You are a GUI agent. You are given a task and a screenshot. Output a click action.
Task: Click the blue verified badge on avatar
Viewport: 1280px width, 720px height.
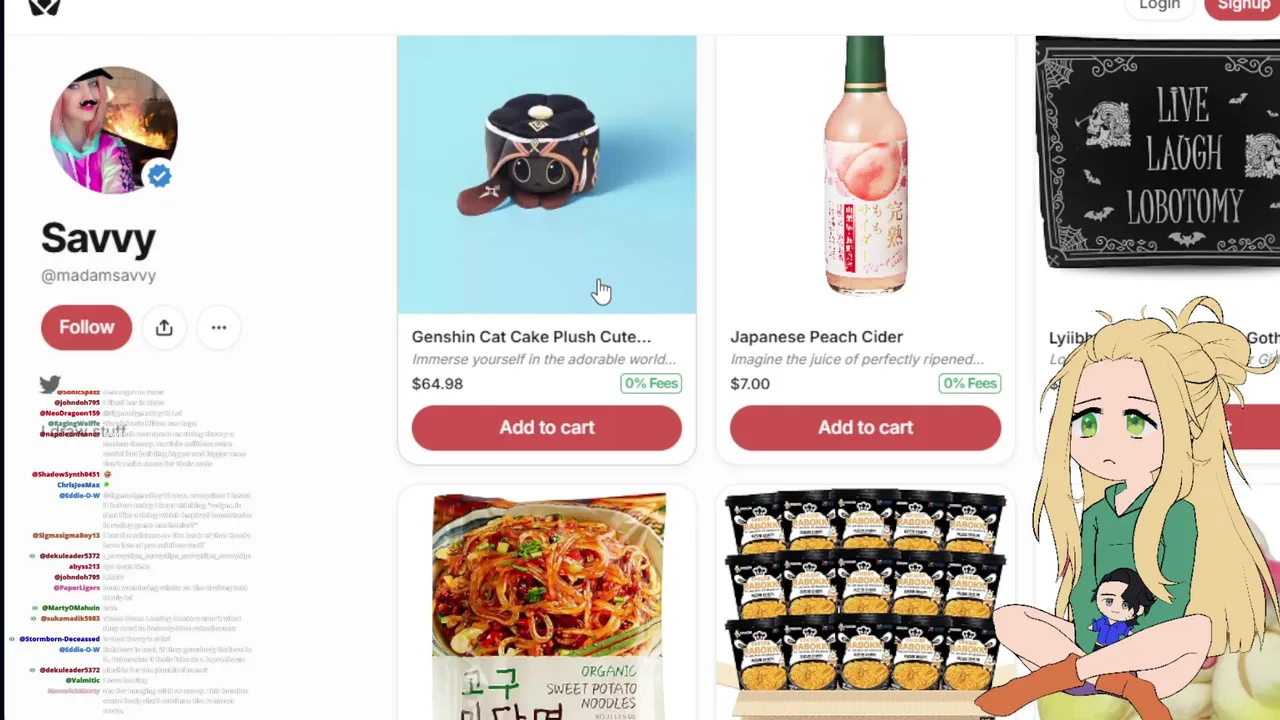click(159, 176)
